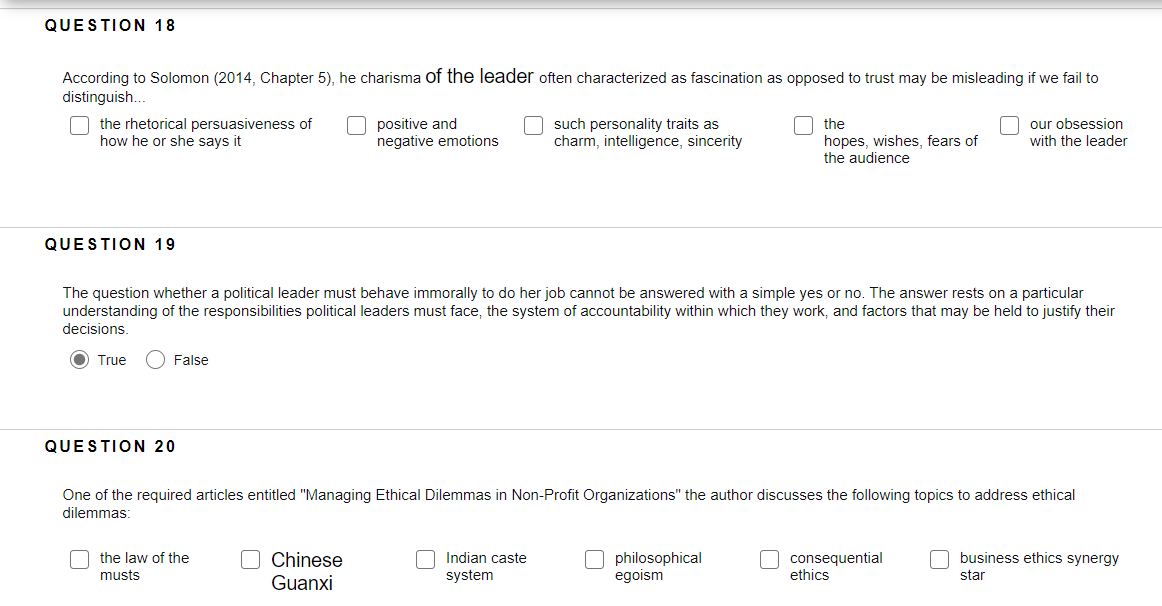Click the 'QUESTION 20' heading
1162x606 pixels.
(110, 446)
